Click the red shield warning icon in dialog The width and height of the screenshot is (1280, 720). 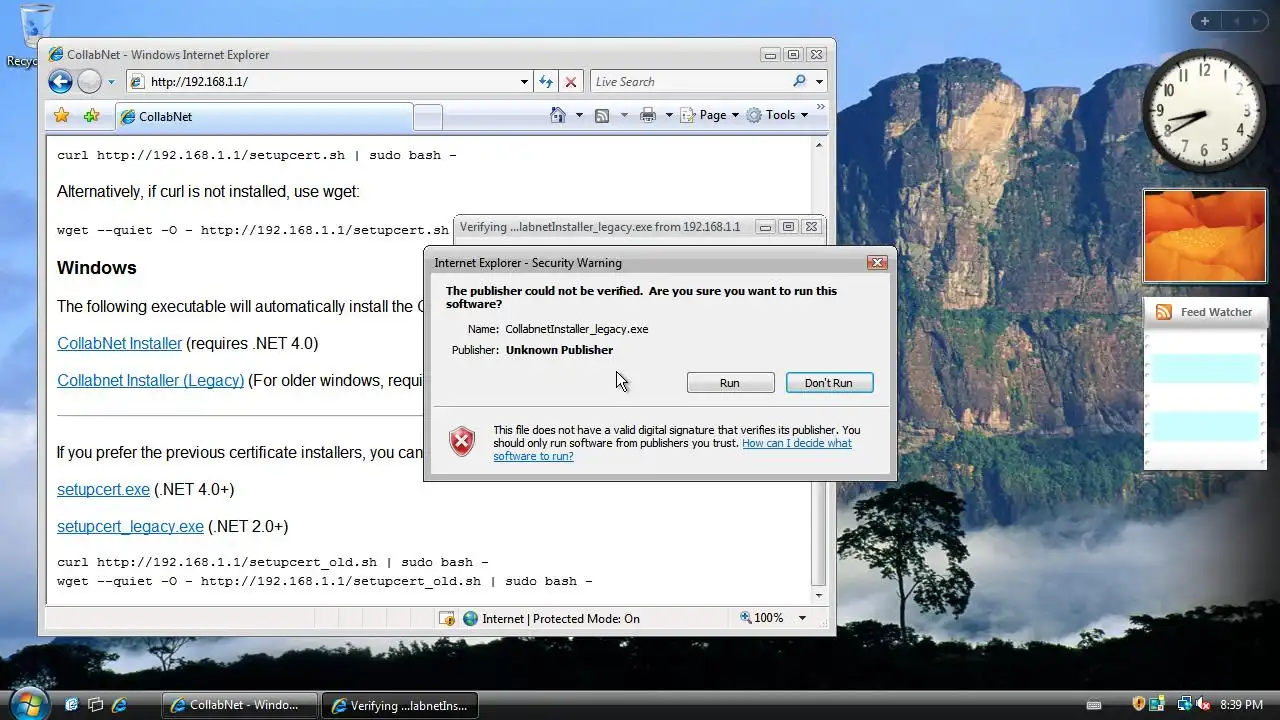pos(462,441)
